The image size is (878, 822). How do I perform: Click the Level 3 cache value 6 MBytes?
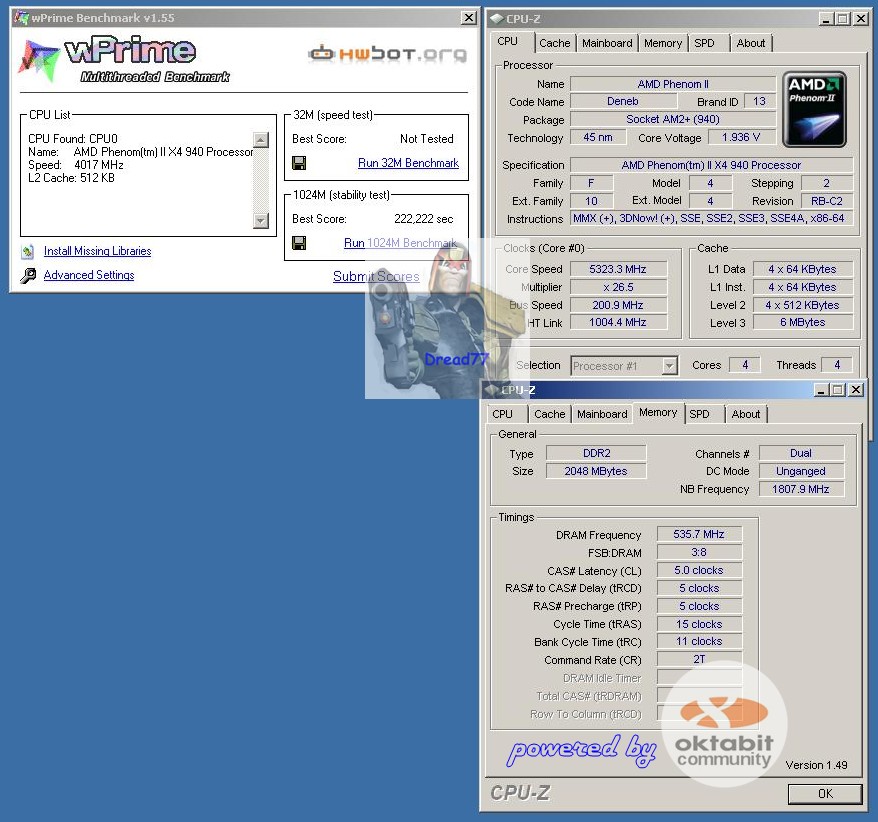tap(802, 323)
